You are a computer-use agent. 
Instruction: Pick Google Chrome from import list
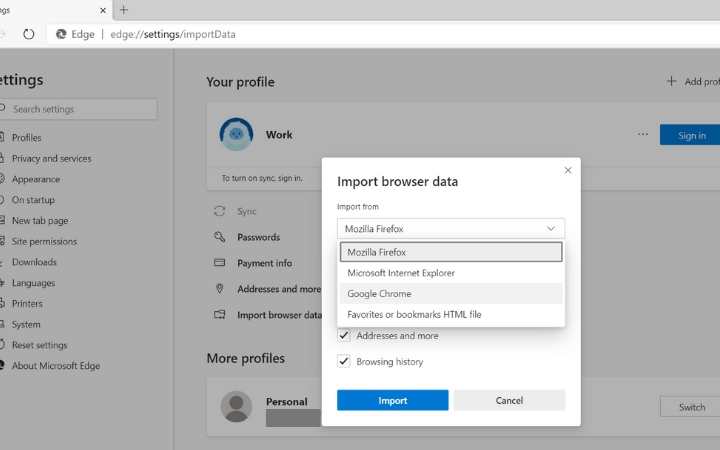(451, 293)
